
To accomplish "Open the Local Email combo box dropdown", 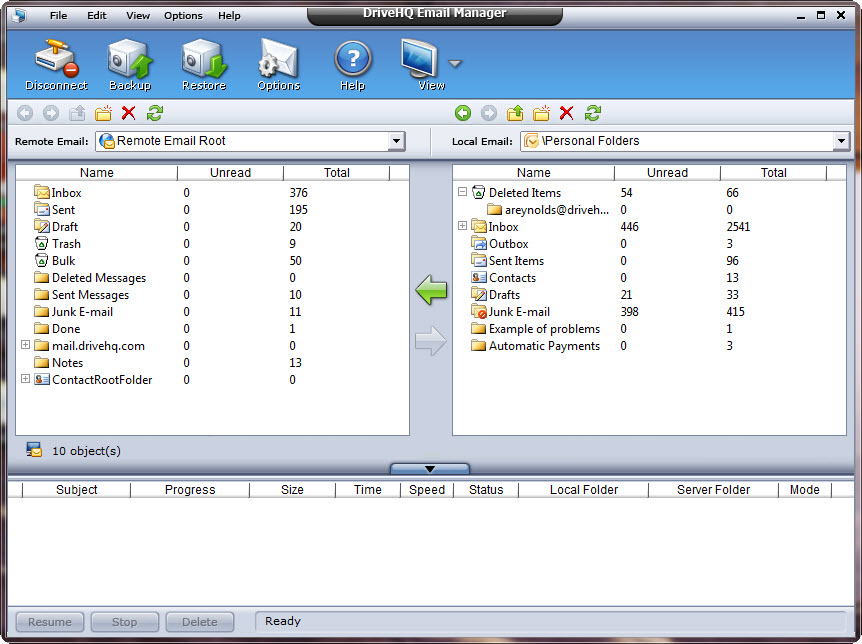I will [841, 141].
